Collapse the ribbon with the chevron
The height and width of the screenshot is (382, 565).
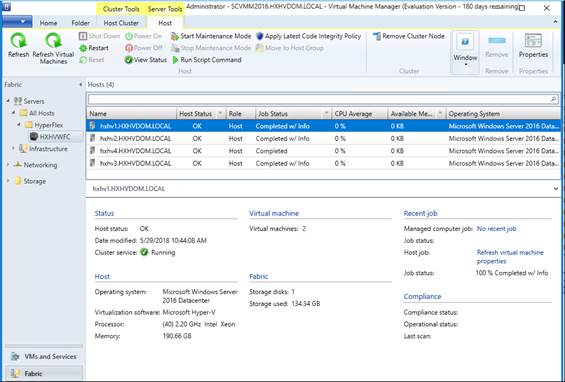tap(555, 22)
